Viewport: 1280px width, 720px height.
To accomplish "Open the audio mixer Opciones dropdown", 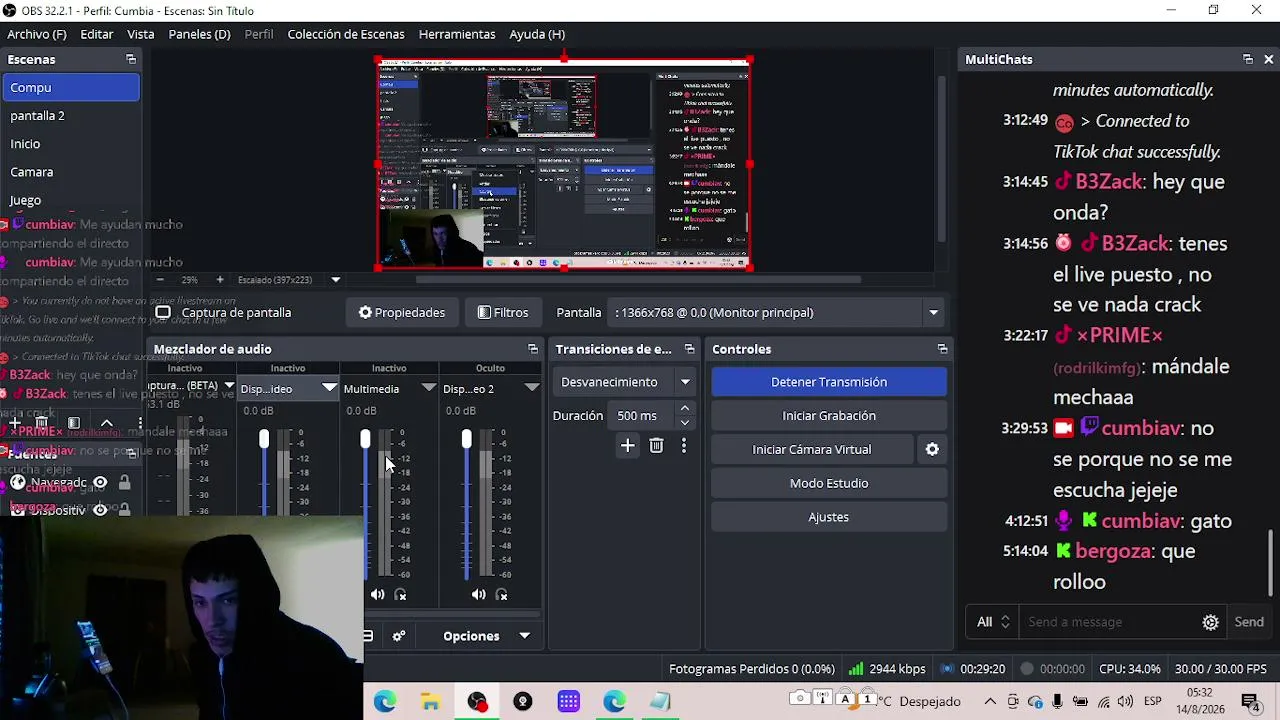I will [486, 636].
